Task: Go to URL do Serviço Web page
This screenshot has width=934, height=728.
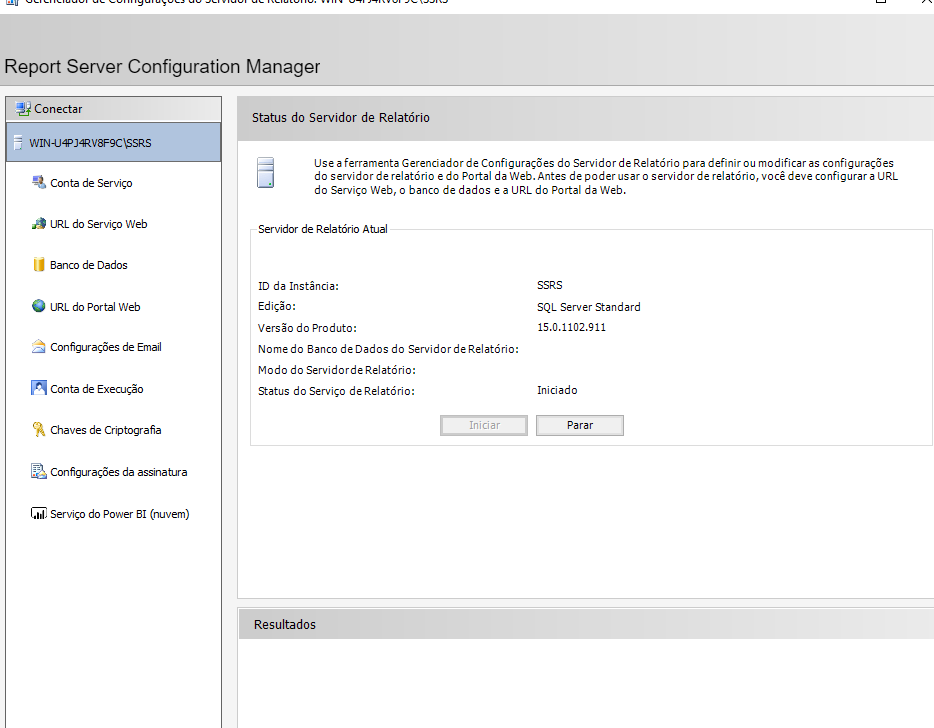Action: 99,224
